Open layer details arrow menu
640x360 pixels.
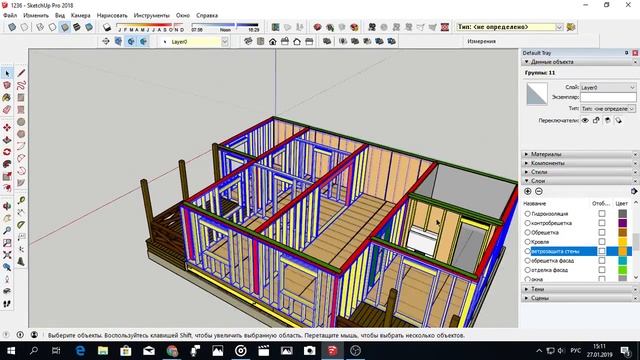click(x=634, y=191)
